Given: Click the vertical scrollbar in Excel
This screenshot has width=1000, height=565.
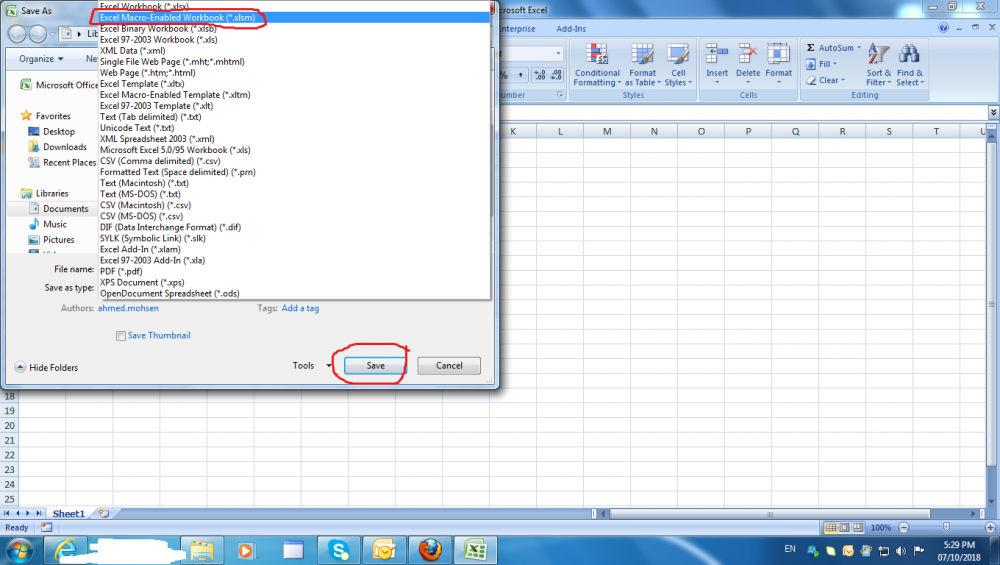Looking at the screenshot, I should click(x=992, y=304).
